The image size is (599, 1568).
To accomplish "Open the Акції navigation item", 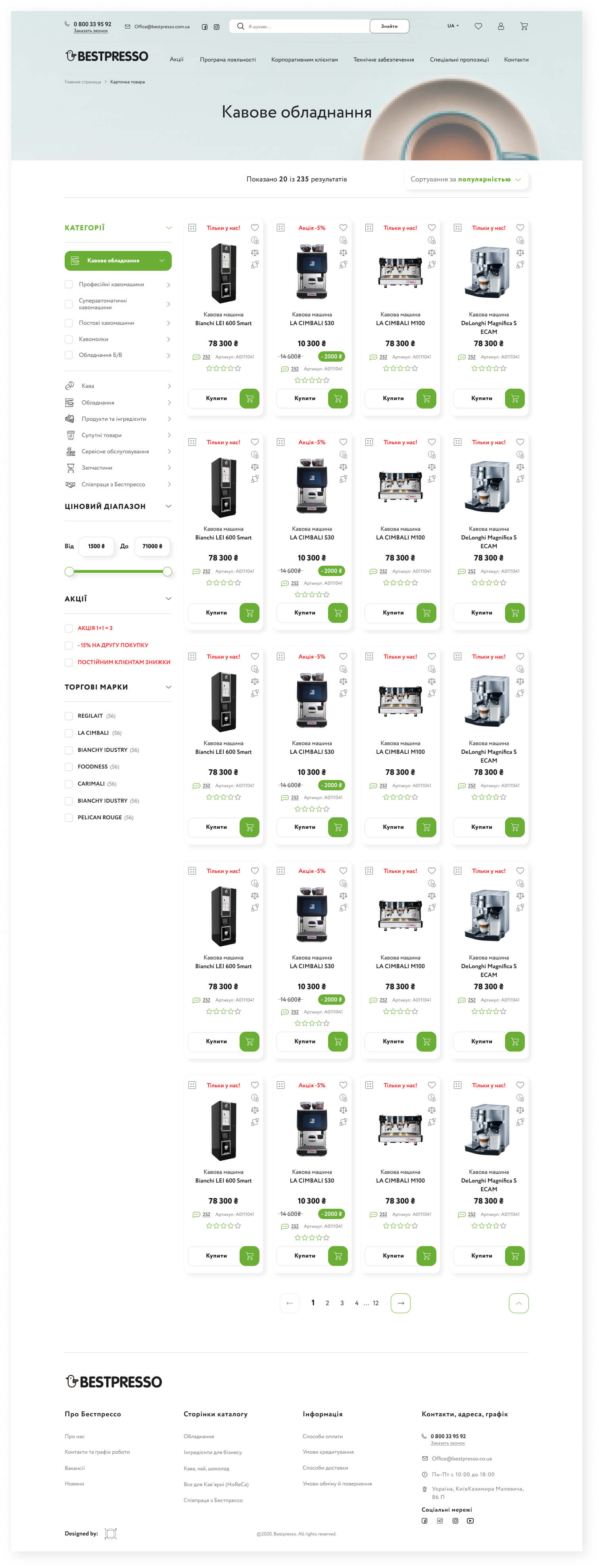I will (177, 60).
